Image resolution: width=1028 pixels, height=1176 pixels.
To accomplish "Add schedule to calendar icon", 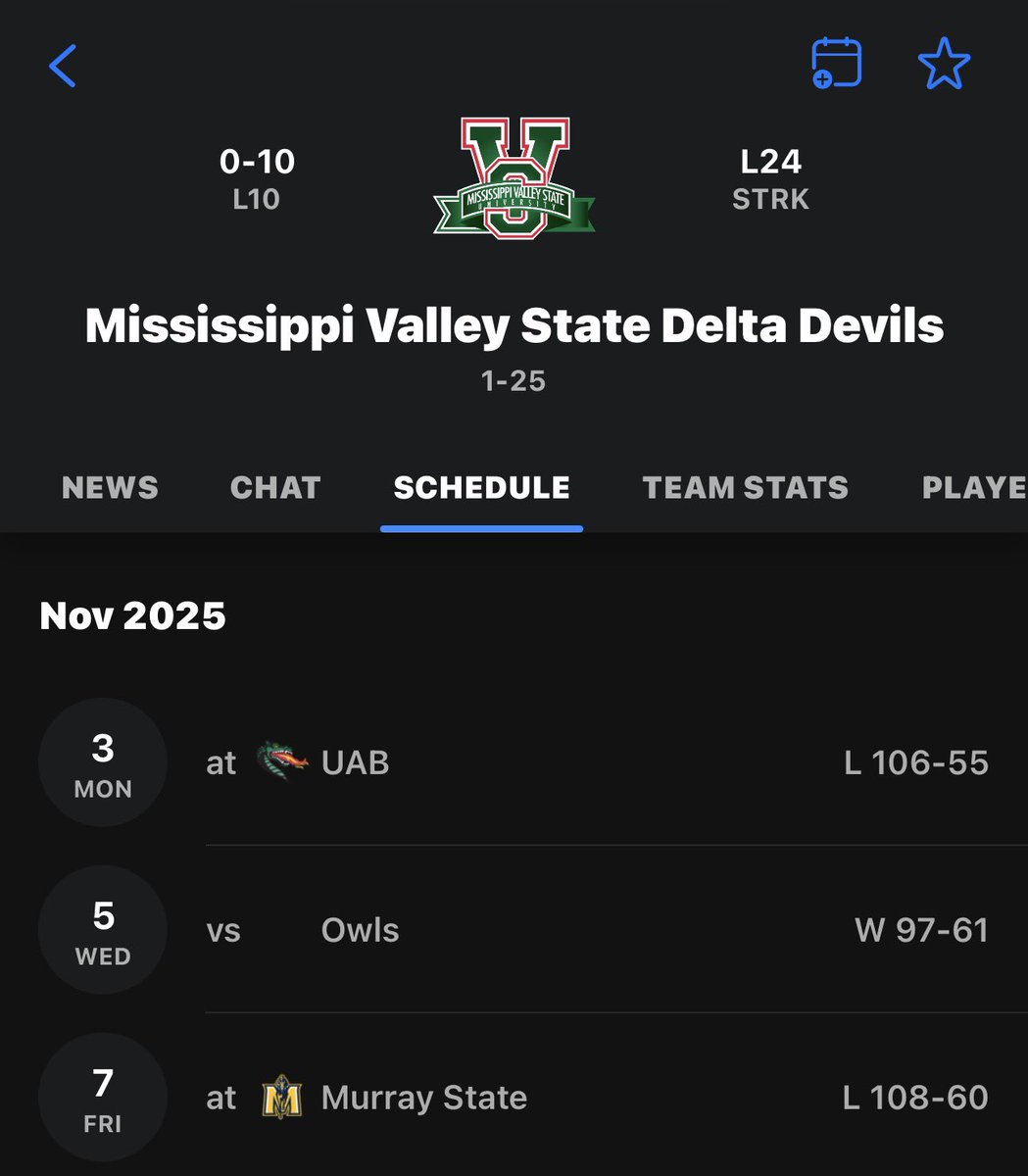I will [x=836, y=65].
